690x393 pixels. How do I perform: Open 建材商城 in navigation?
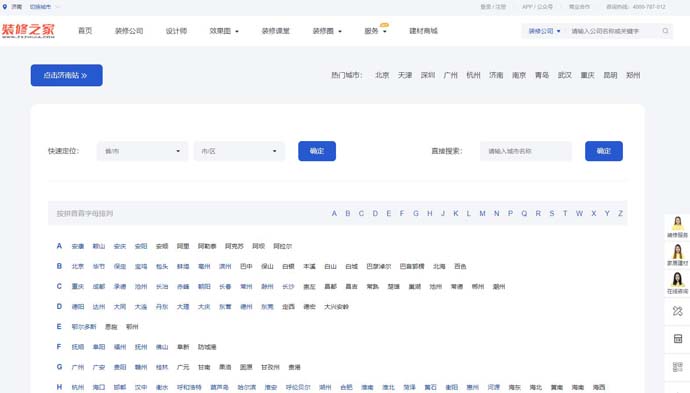point(423,31)
